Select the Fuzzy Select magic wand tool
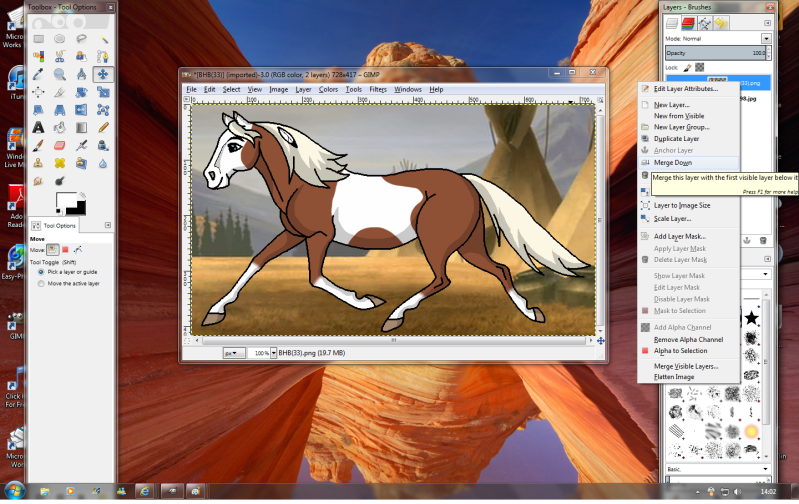 coord(103,39)
